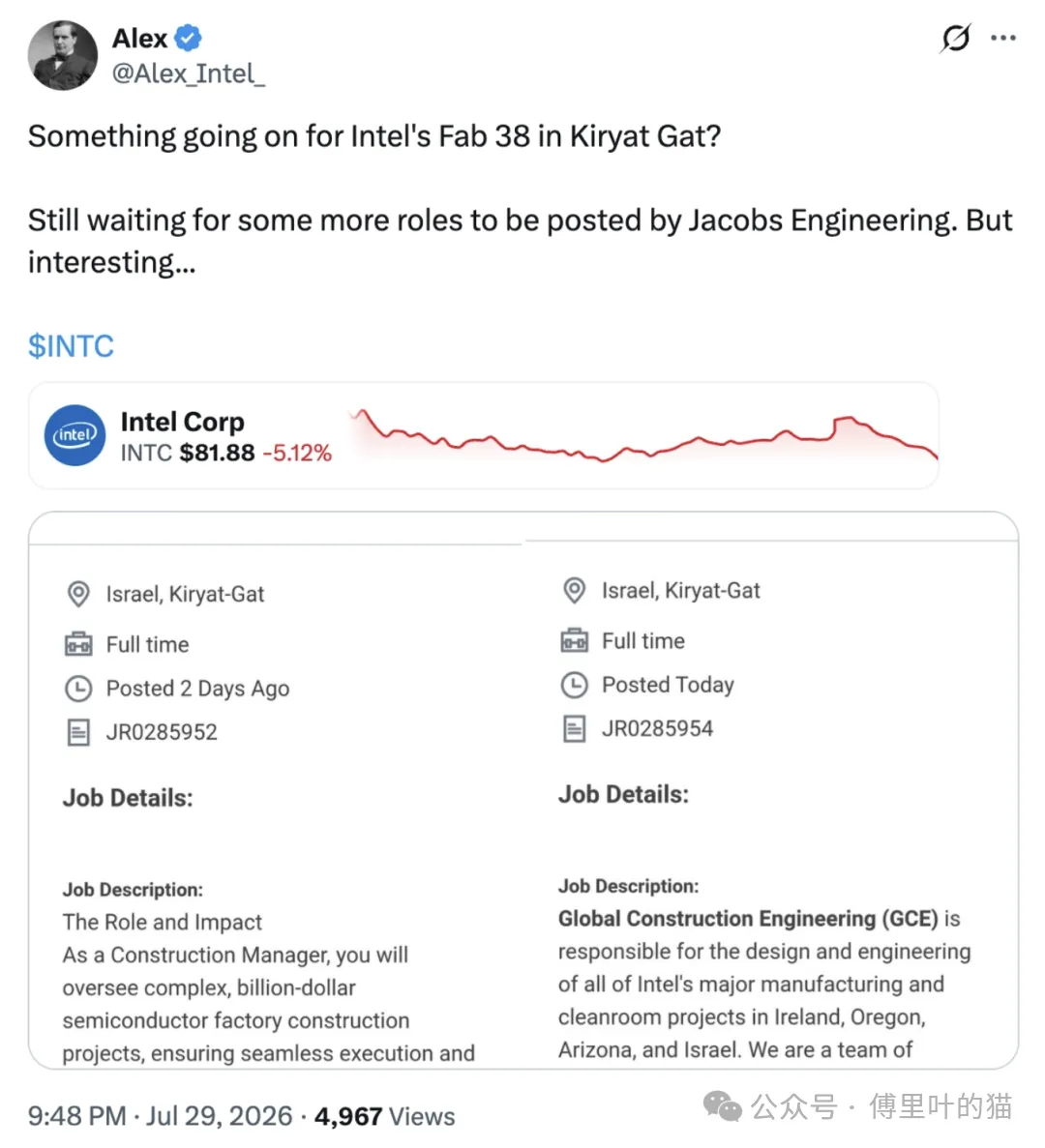
Task: Click briefcase icon in right job listing
Action: pyautogui.click(x=574, y=640)
